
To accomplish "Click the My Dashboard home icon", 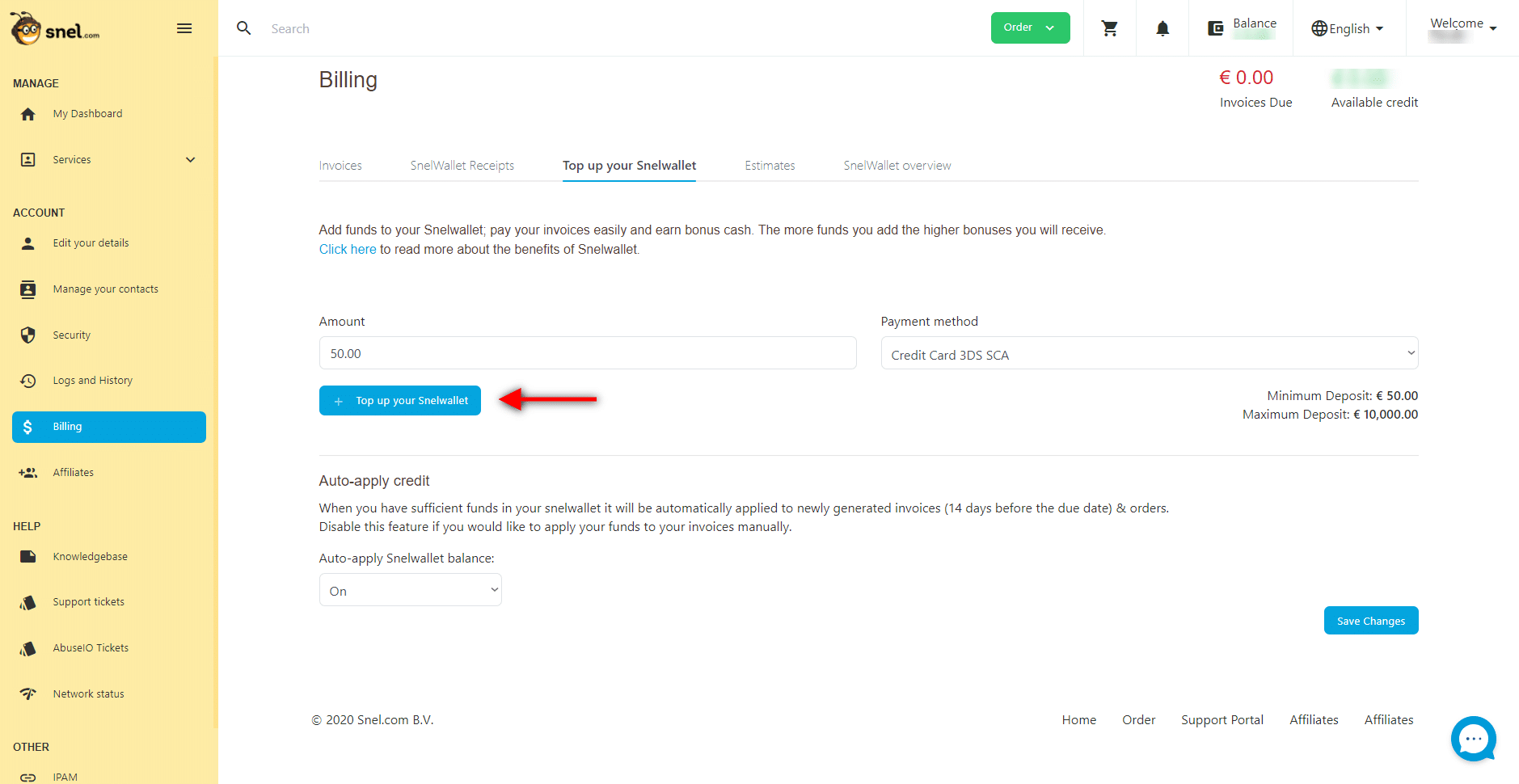I will [28, 114].
